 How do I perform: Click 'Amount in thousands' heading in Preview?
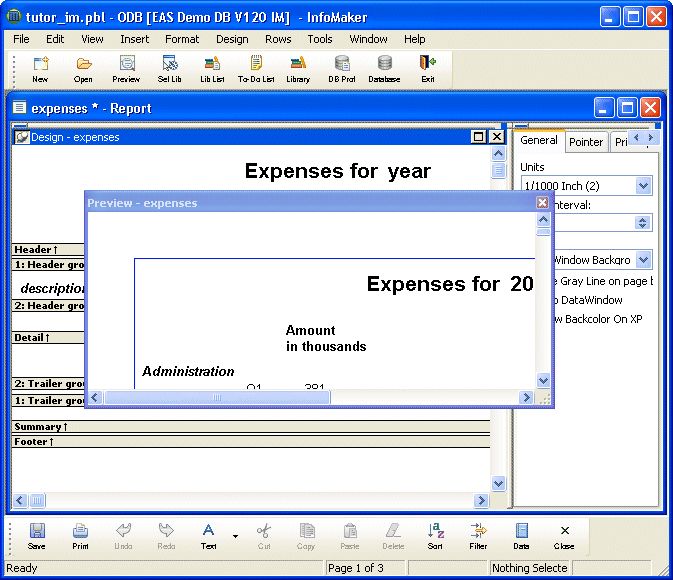326,338
